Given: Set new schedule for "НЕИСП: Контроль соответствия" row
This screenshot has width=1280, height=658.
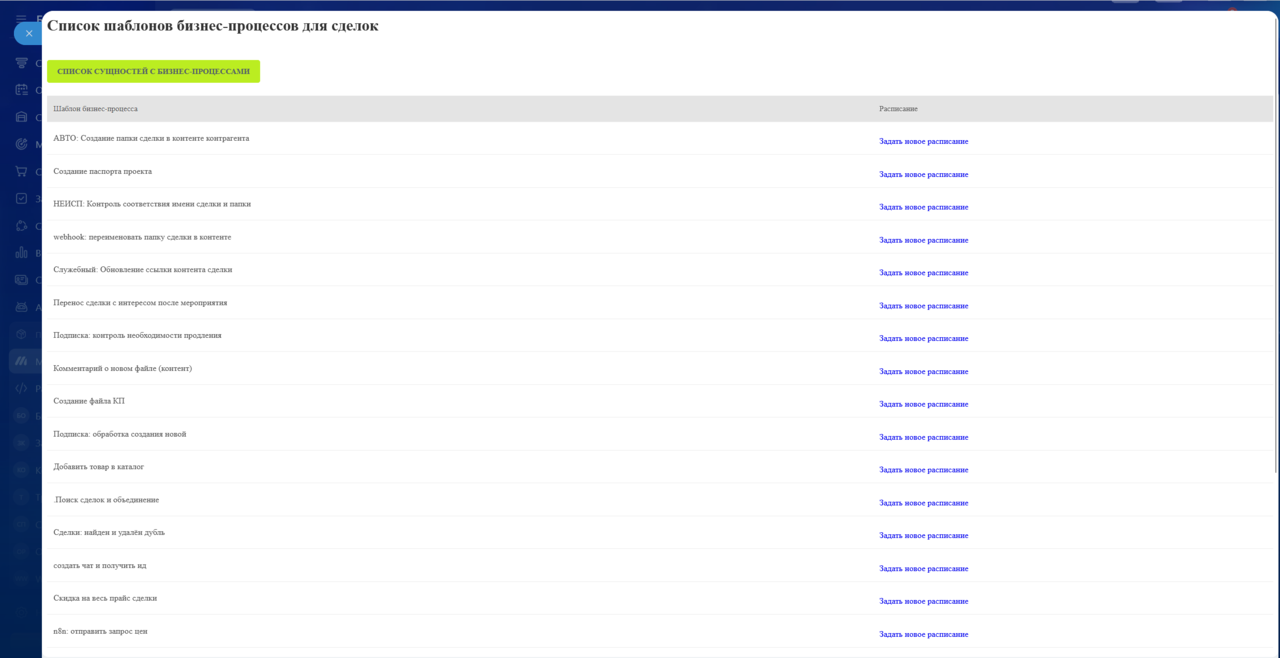Looking at the screenshot, I should (x=923, y=207).
